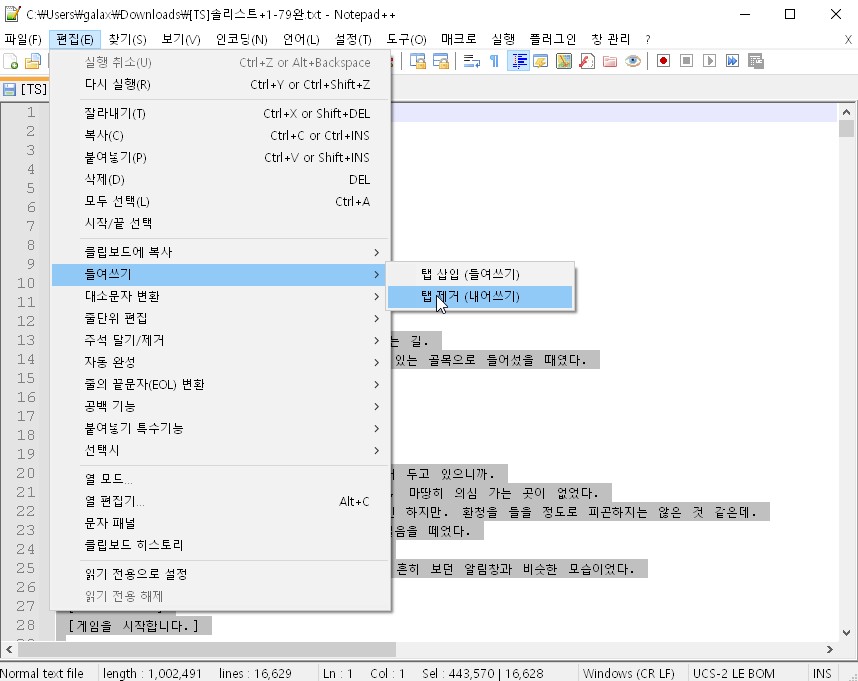Screen dimensions: 858x681
Task: Click vertical scrollbar down arrow
Action: click(x=847, y=633)
